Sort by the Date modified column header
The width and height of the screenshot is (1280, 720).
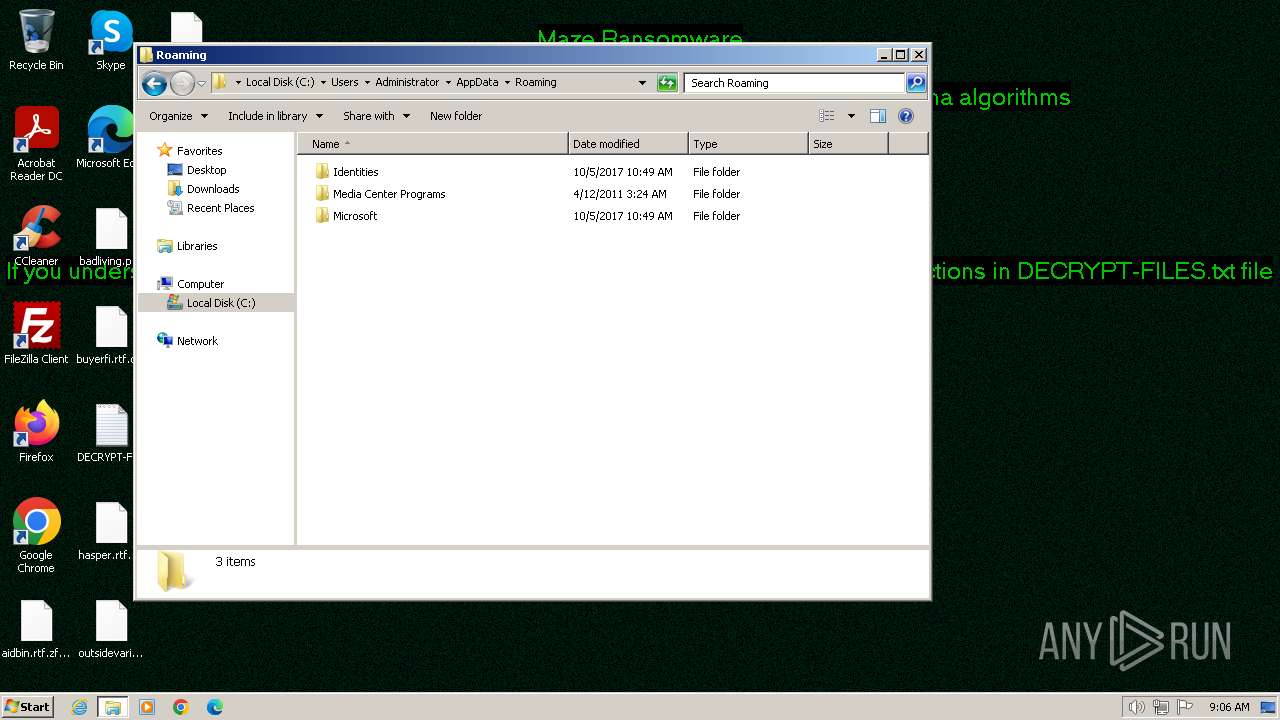click(x=628, y=144)
